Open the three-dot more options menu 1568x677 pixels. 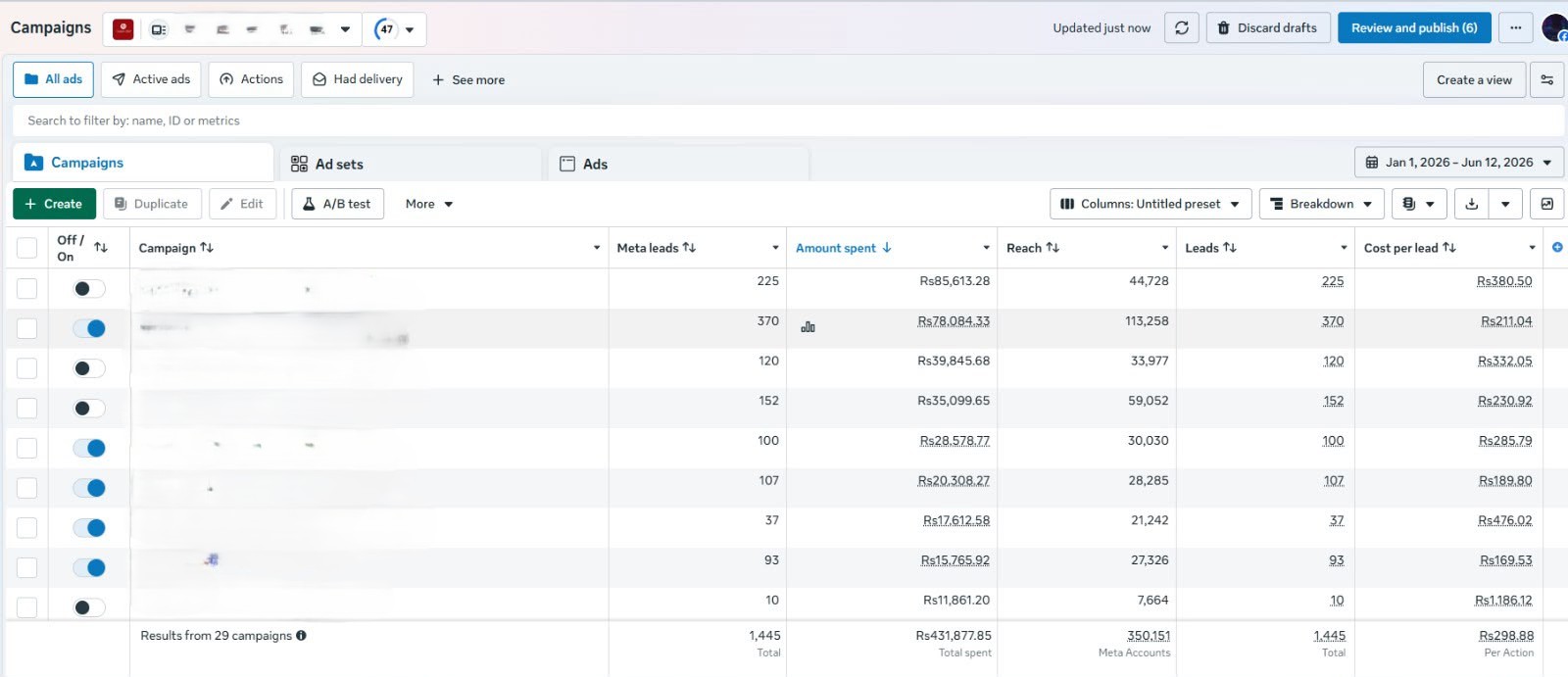[x=1516, y=28]
